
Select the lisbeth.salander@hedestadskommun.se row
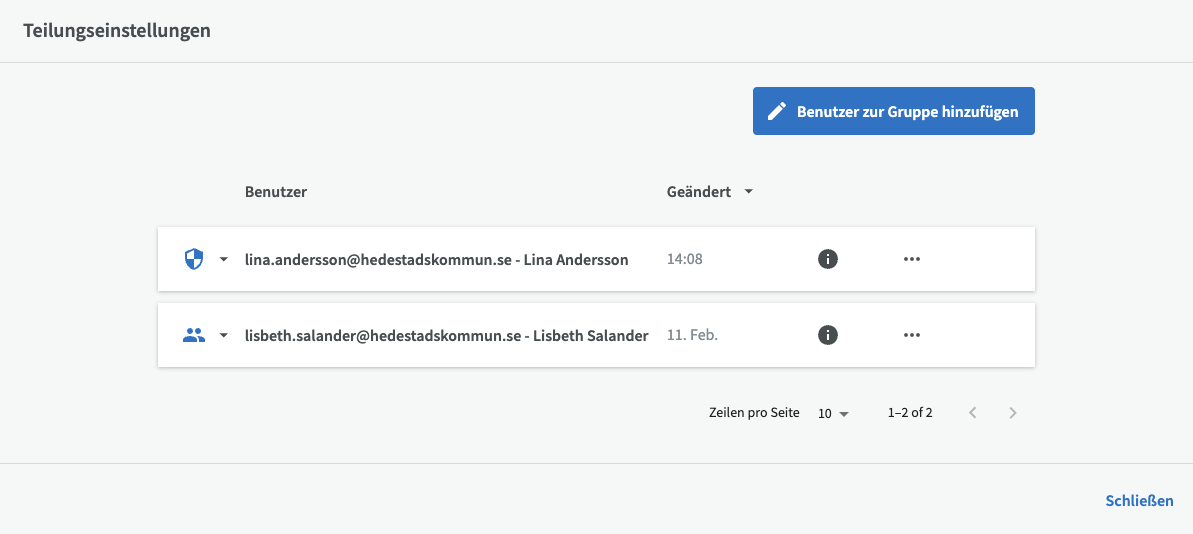[446, 336]
